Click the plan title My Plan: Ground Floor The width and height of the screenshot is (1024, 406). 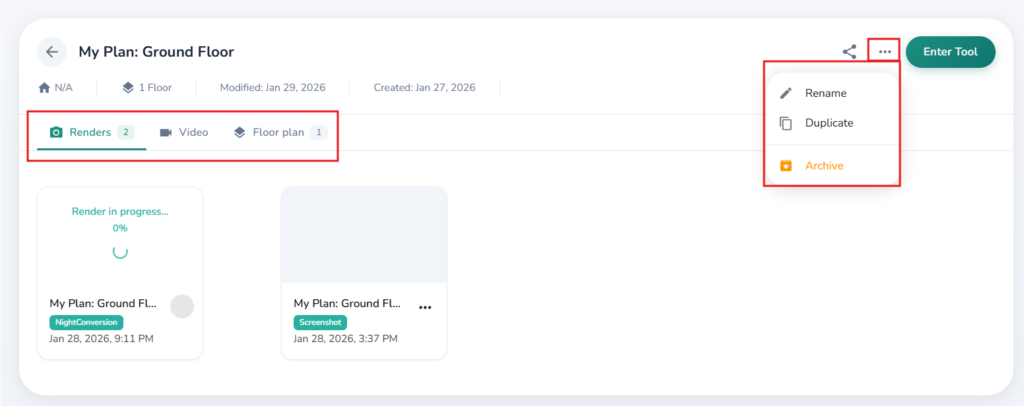pos(156,52)
